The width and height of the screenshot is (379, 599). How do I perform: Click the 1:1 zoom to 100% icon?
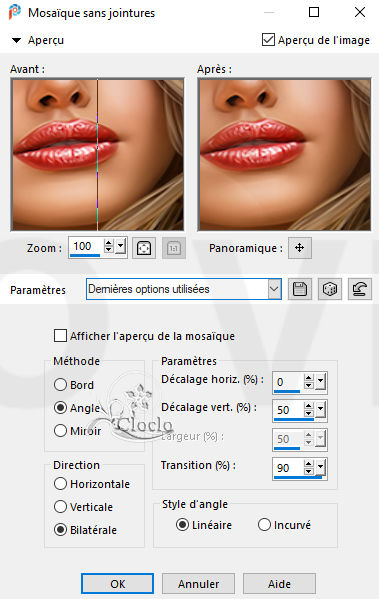click(174, 248)
